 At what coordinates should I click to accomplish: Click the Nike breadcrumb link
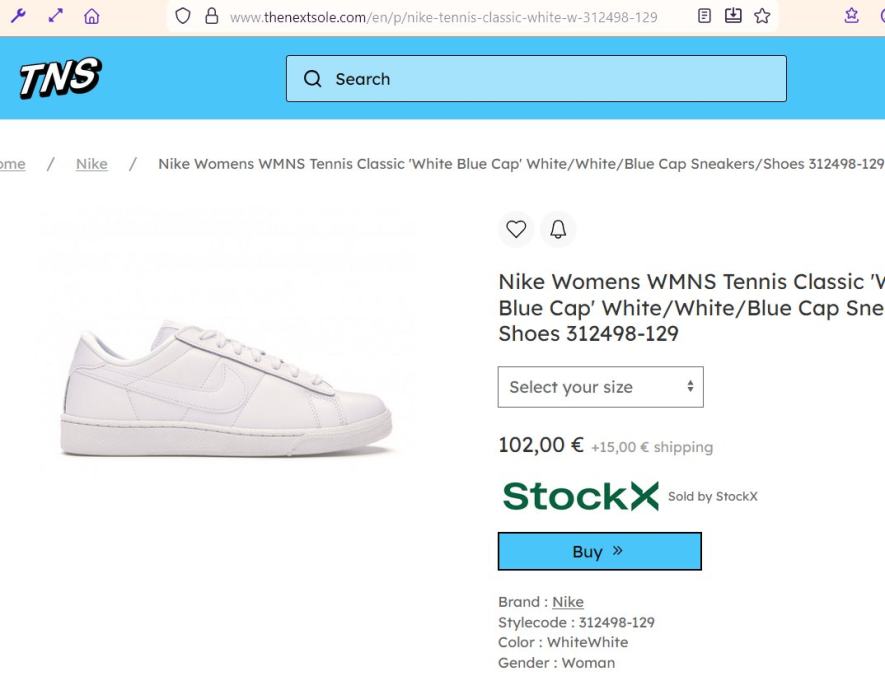point(92,164)
